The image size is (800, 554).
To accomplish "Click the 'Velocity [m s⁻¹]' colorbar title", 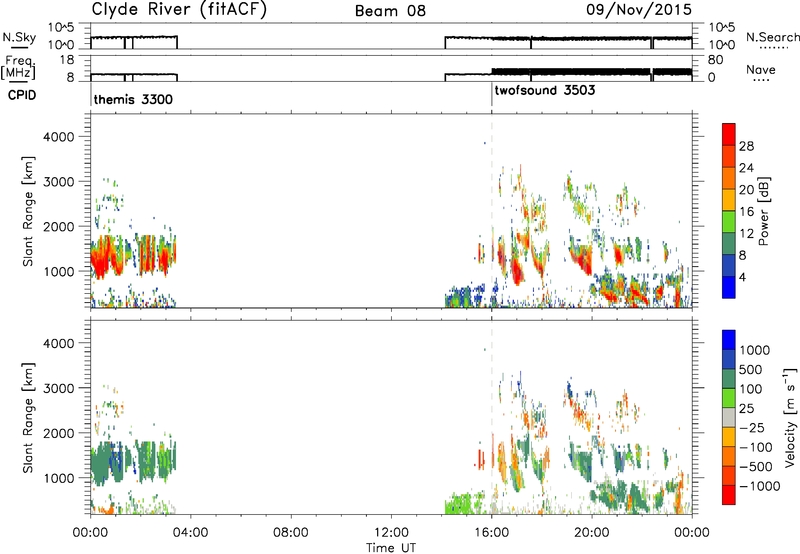I will (790, 417).
